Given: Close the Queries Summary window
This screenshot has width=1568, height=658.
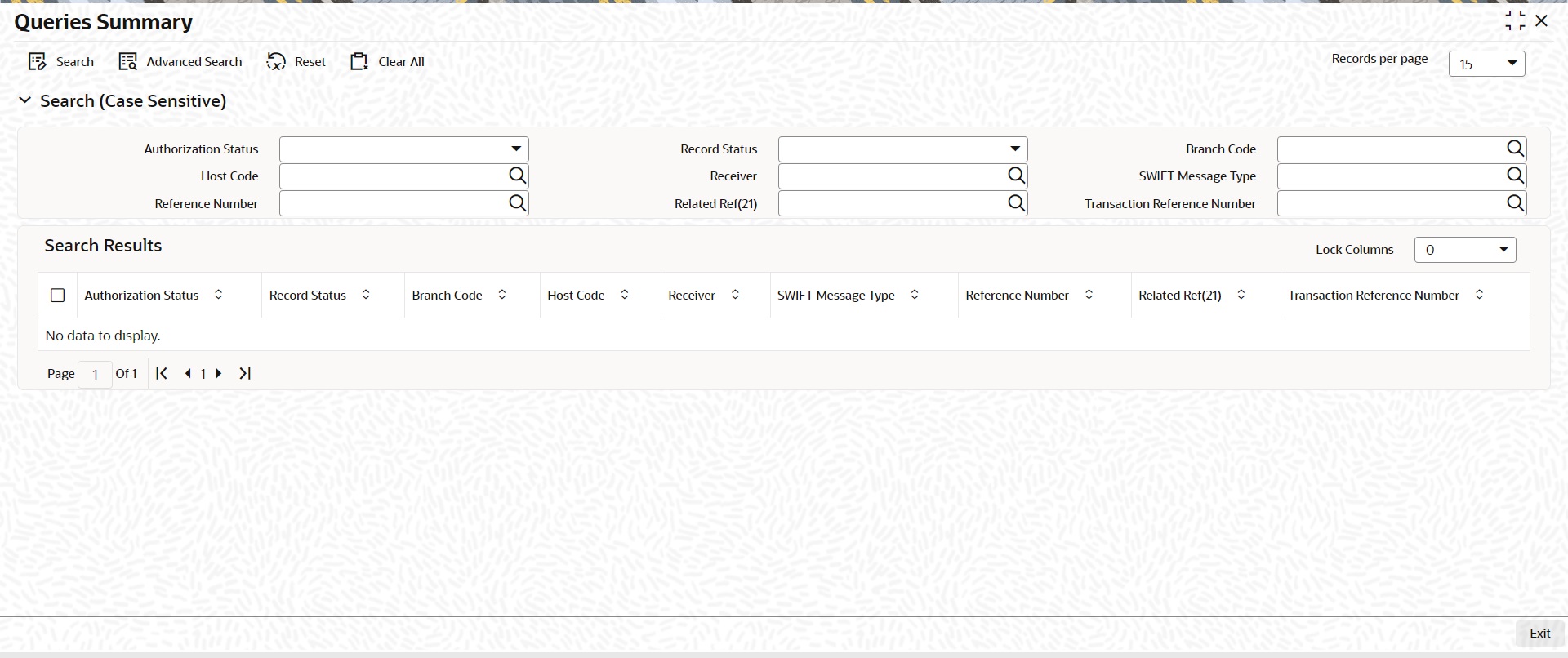Looking at the screenshot, I should pos(1542,21).
